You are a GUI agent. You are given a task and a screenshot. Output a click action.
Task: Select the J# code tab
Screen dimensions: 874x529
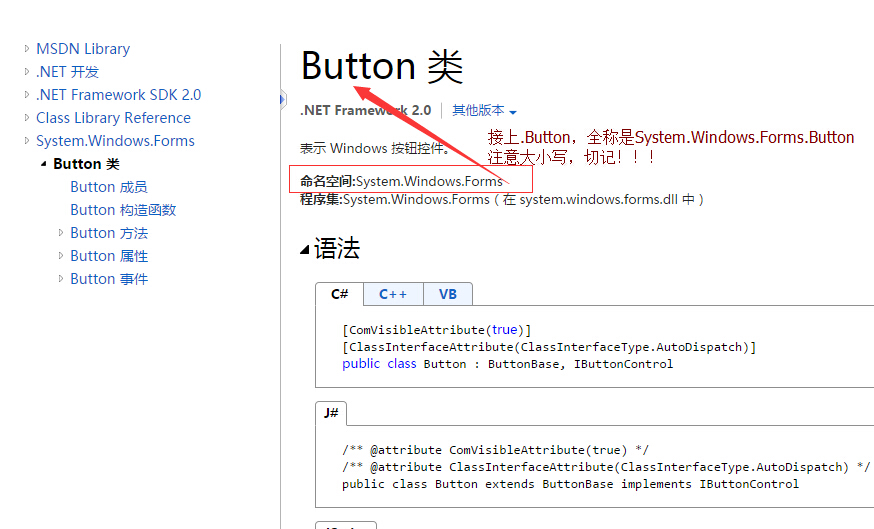pyautogui.click(x=331, y=413)
